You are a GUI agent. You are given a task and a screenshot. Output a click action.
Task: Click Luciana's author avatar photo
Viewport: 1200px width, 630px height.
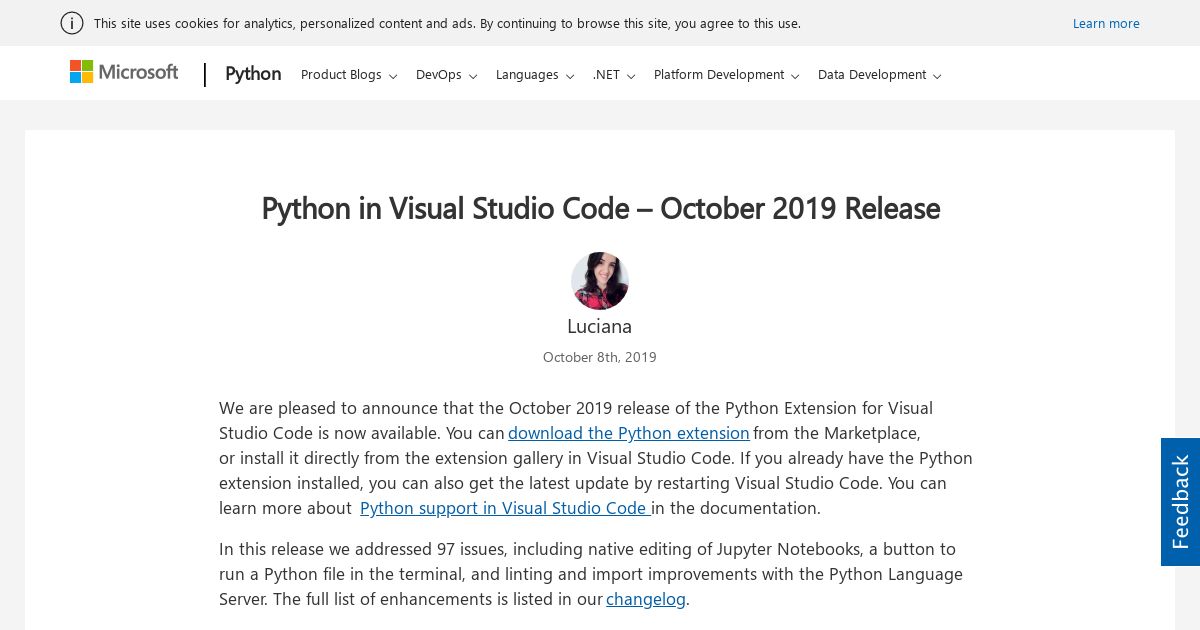click(600, 281)
